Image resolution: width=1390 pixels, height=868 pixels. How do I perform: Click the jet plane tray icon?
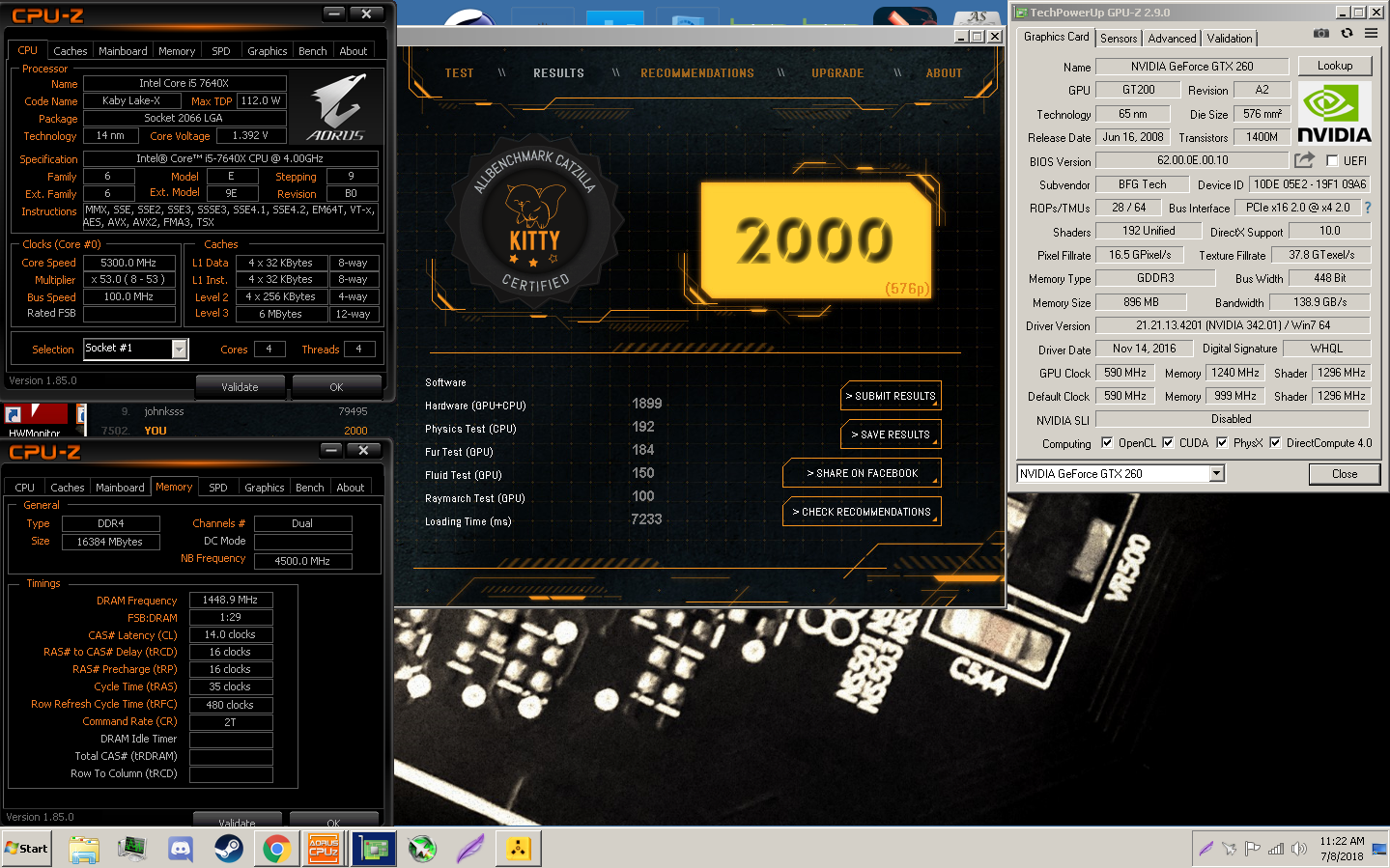click(x=1229, y=849)
